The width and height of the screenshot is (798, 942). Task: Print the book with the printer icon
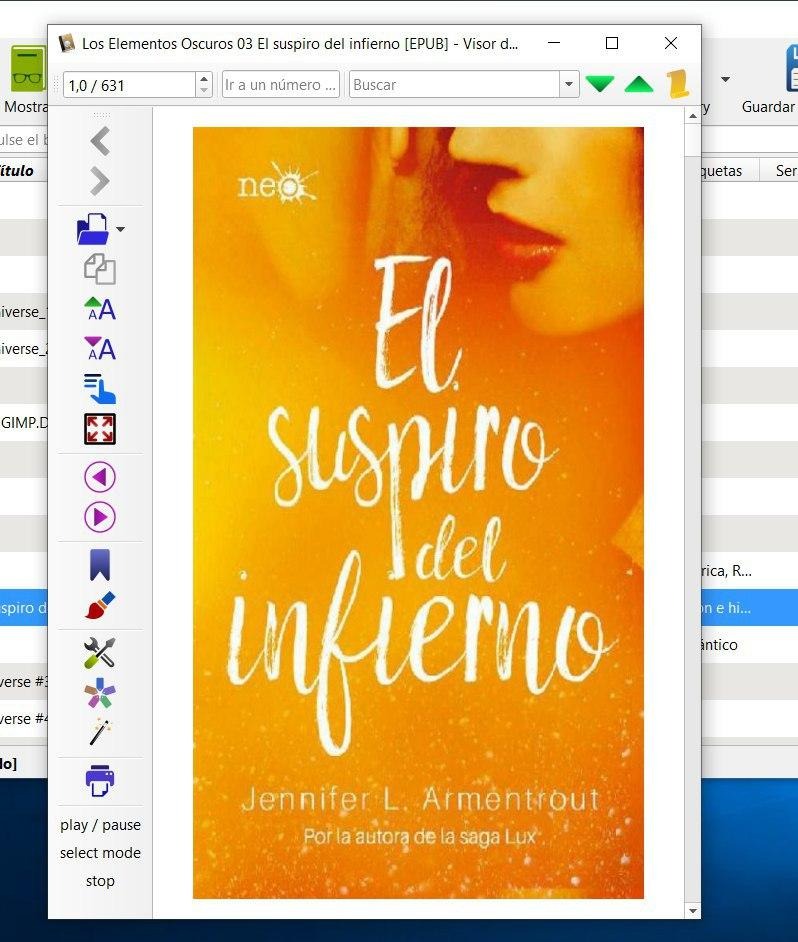point(100,780)
